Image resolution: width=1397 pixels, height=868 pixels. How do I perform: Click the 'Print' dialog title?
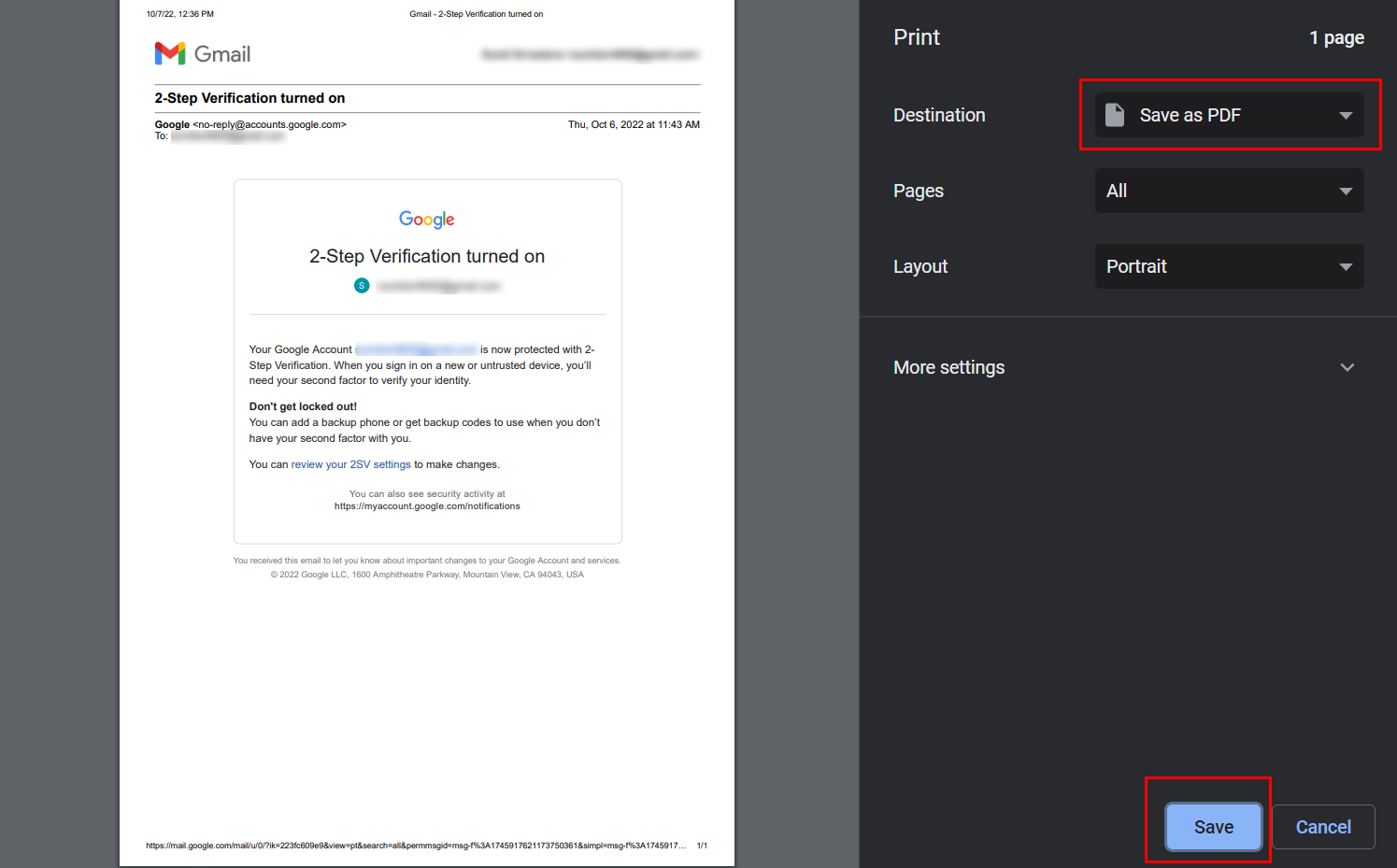(x=917, y=37)
